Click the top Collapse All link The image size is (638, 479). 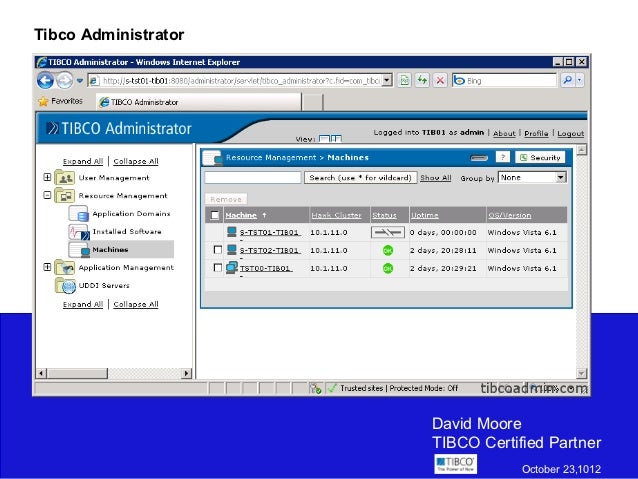(x=135, y=161)
